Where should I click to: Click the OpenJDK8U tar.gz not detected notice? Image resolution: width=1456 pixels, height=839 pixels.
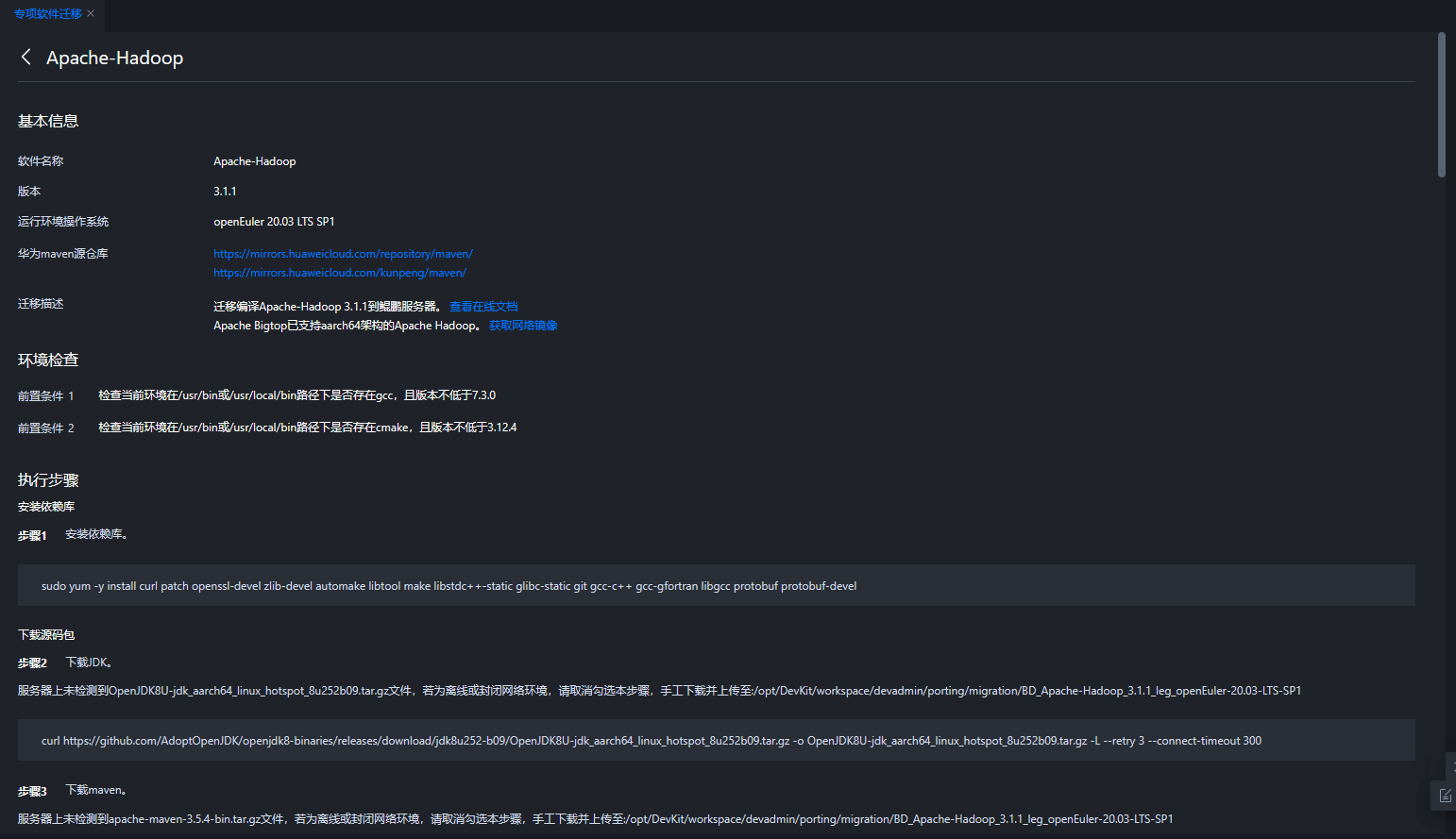point(659,691)
